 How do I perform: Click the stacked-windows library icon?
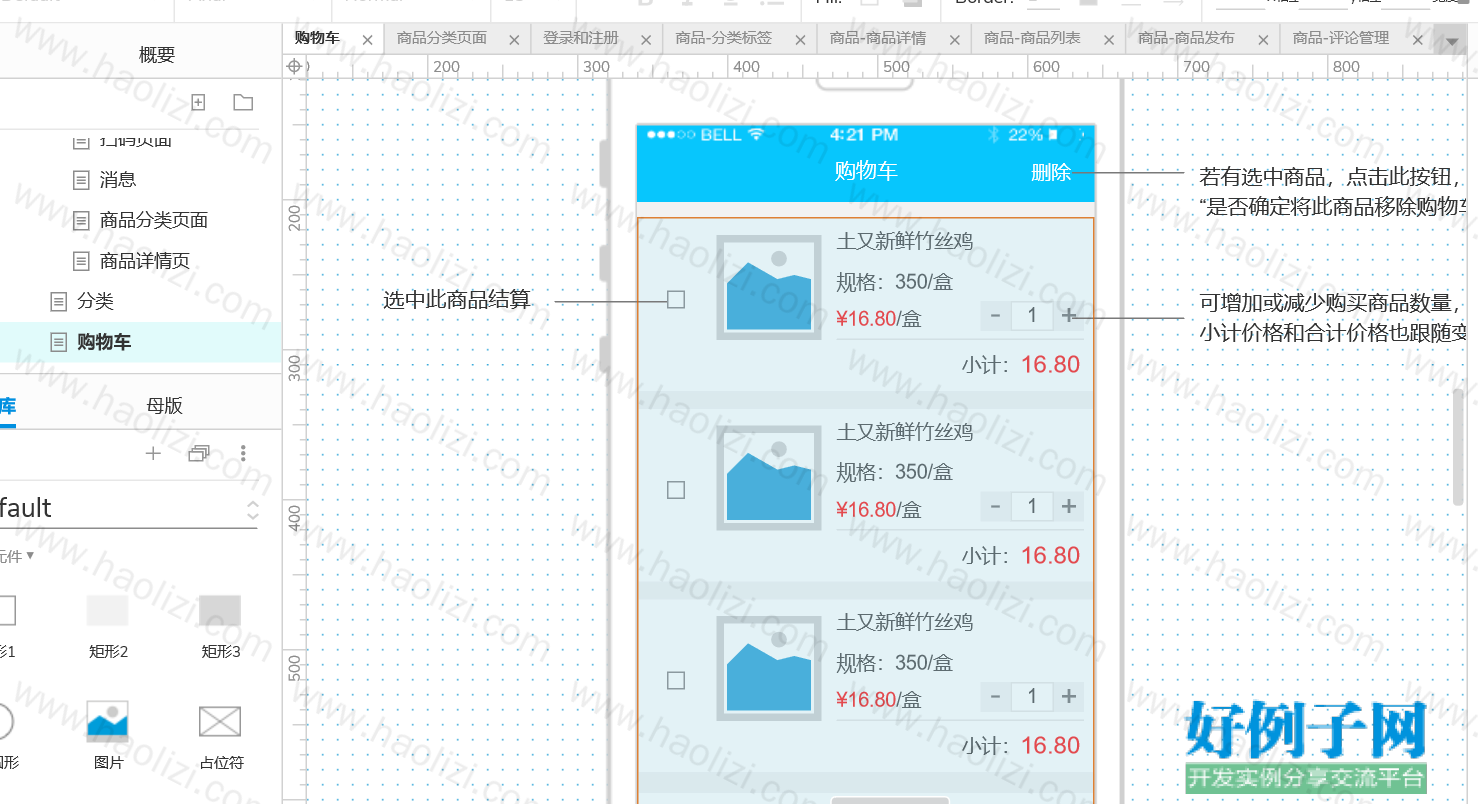click(199, 454)
